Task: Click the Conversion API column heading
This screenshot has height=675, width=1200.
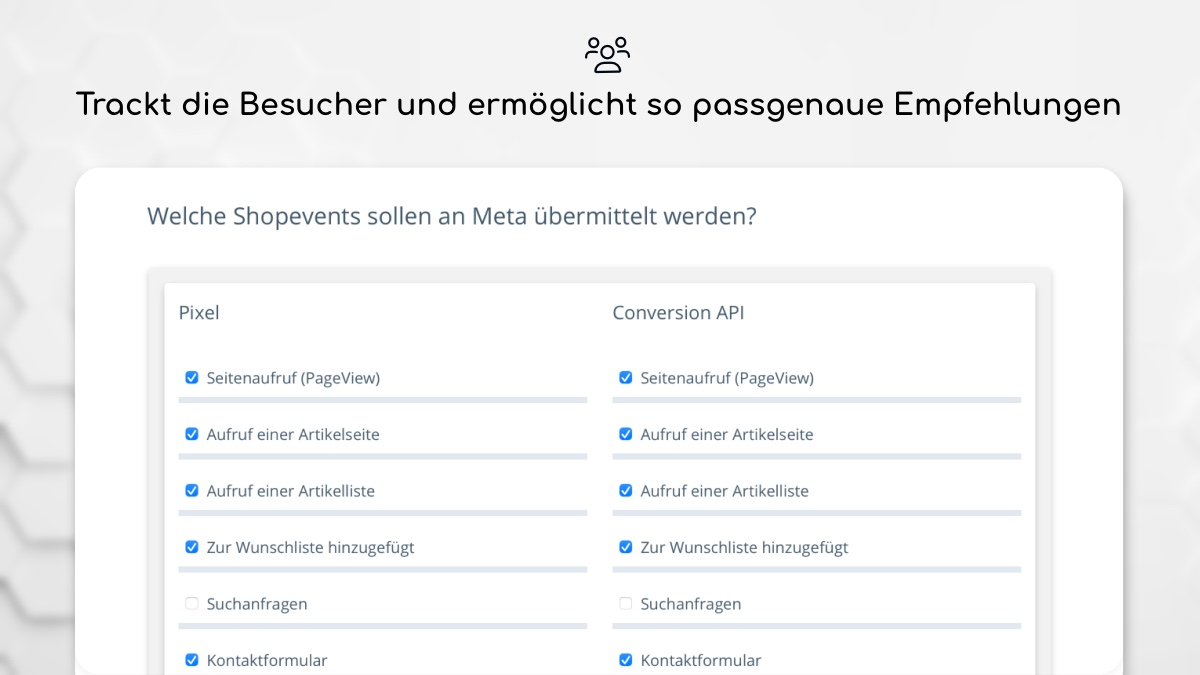Action: pyautogui.click(x=678, y=313)
